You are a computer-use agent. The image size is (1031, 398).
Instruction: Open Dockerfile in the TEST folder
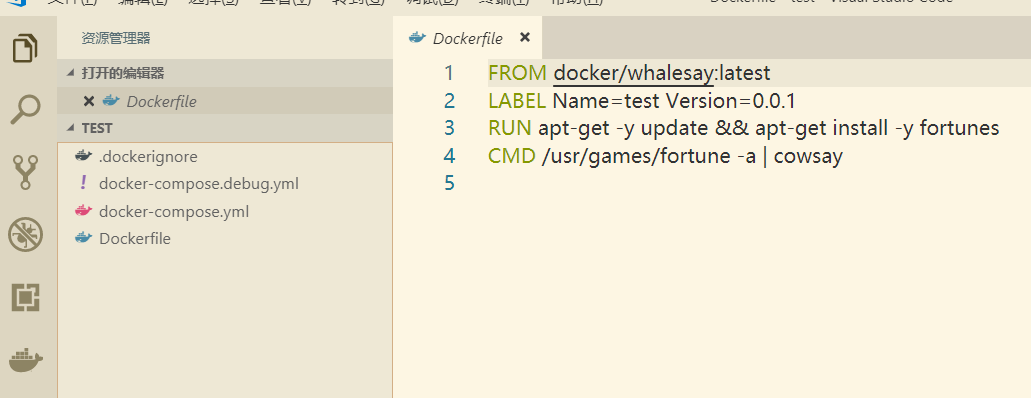pos(225,238)
